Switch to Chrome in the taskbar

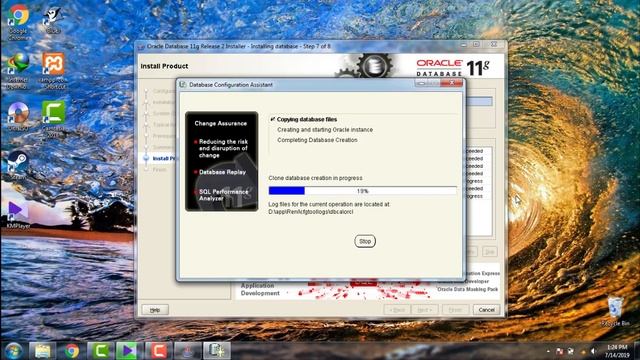[72, 351]
